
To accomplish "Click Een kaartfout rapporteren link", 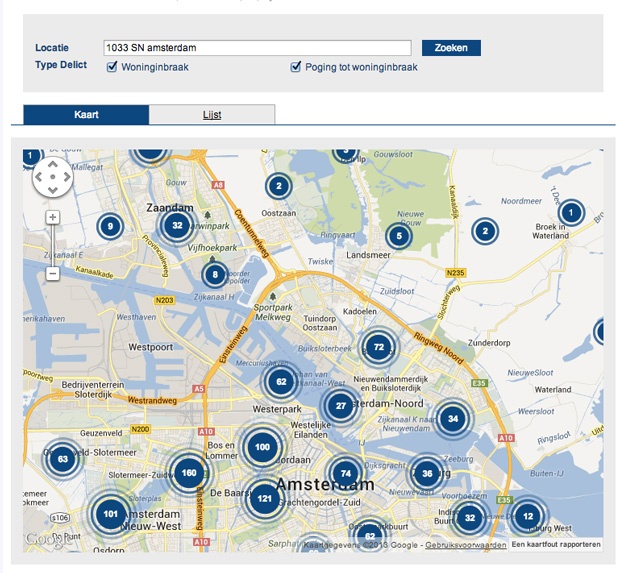I will coord(556,545).
